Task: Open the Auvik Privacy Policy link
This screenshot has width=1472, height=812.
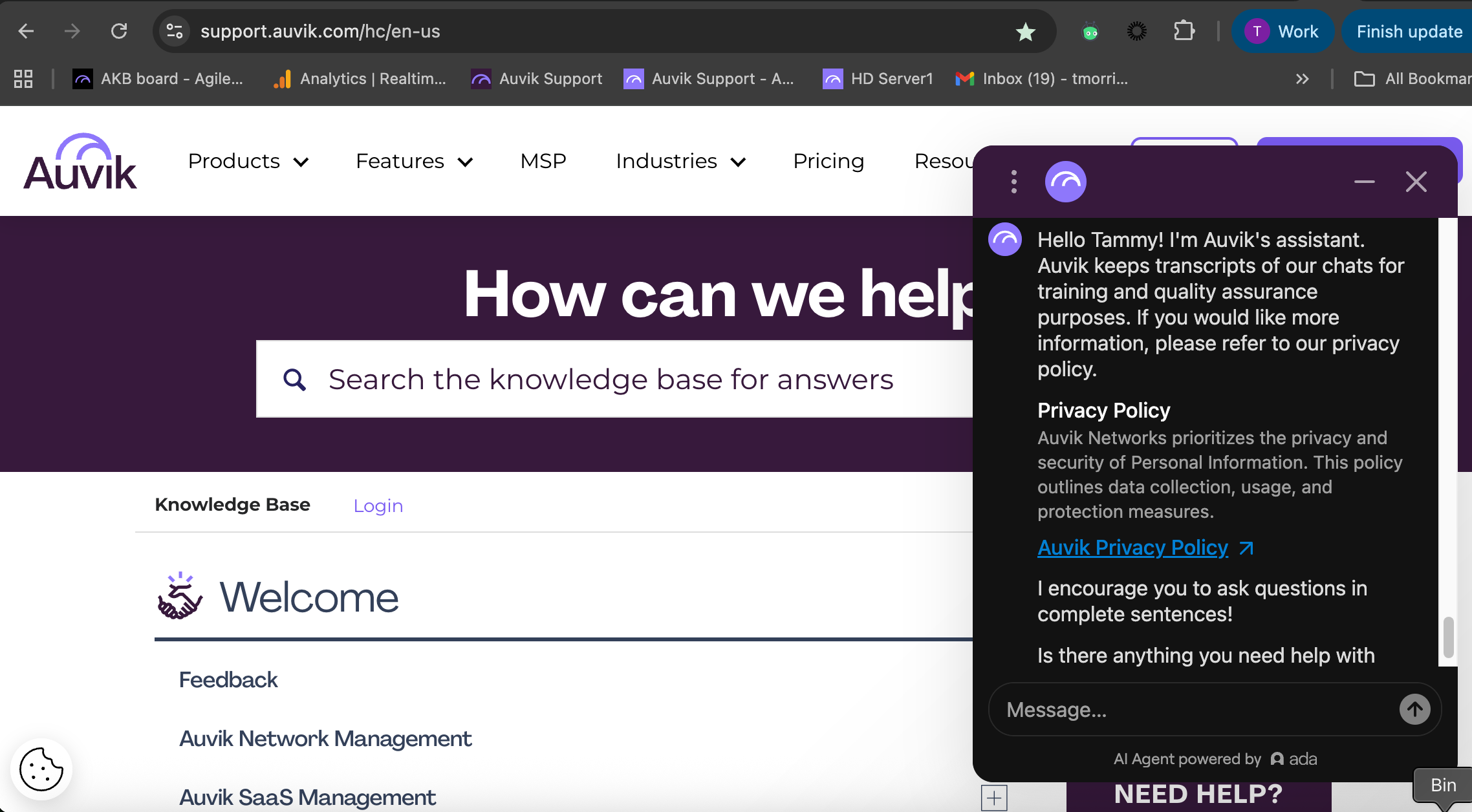Action: click(x=1133, y=548)
